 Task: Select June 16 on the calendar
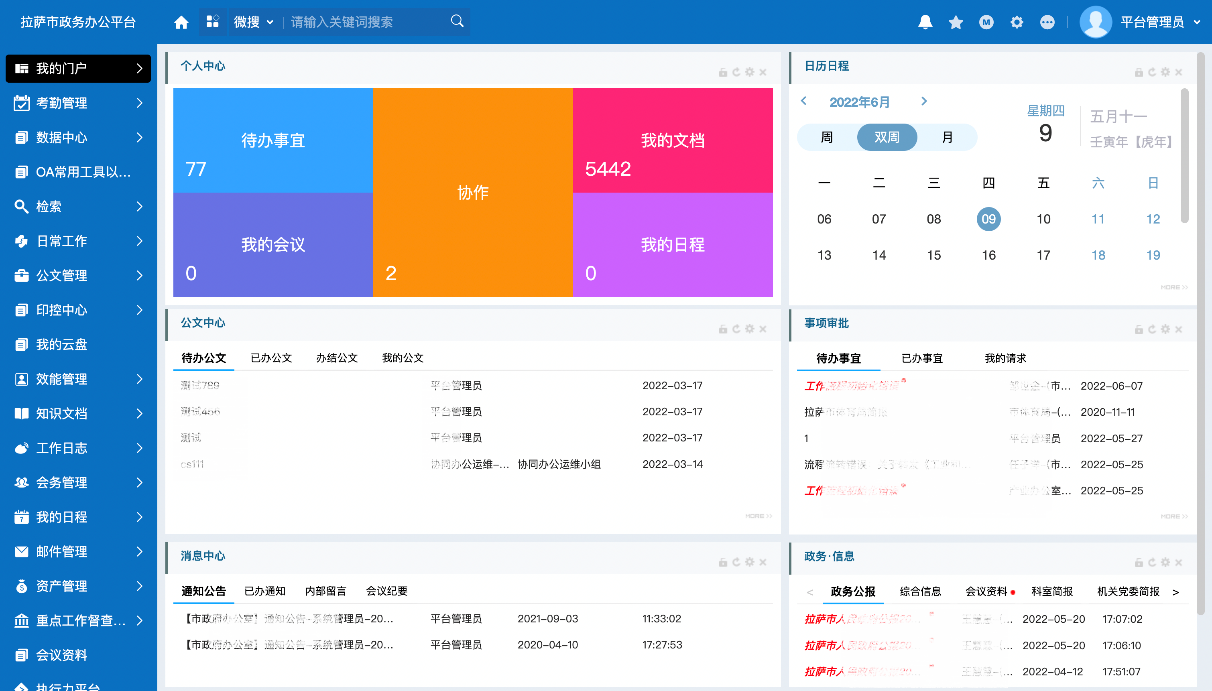988,255
